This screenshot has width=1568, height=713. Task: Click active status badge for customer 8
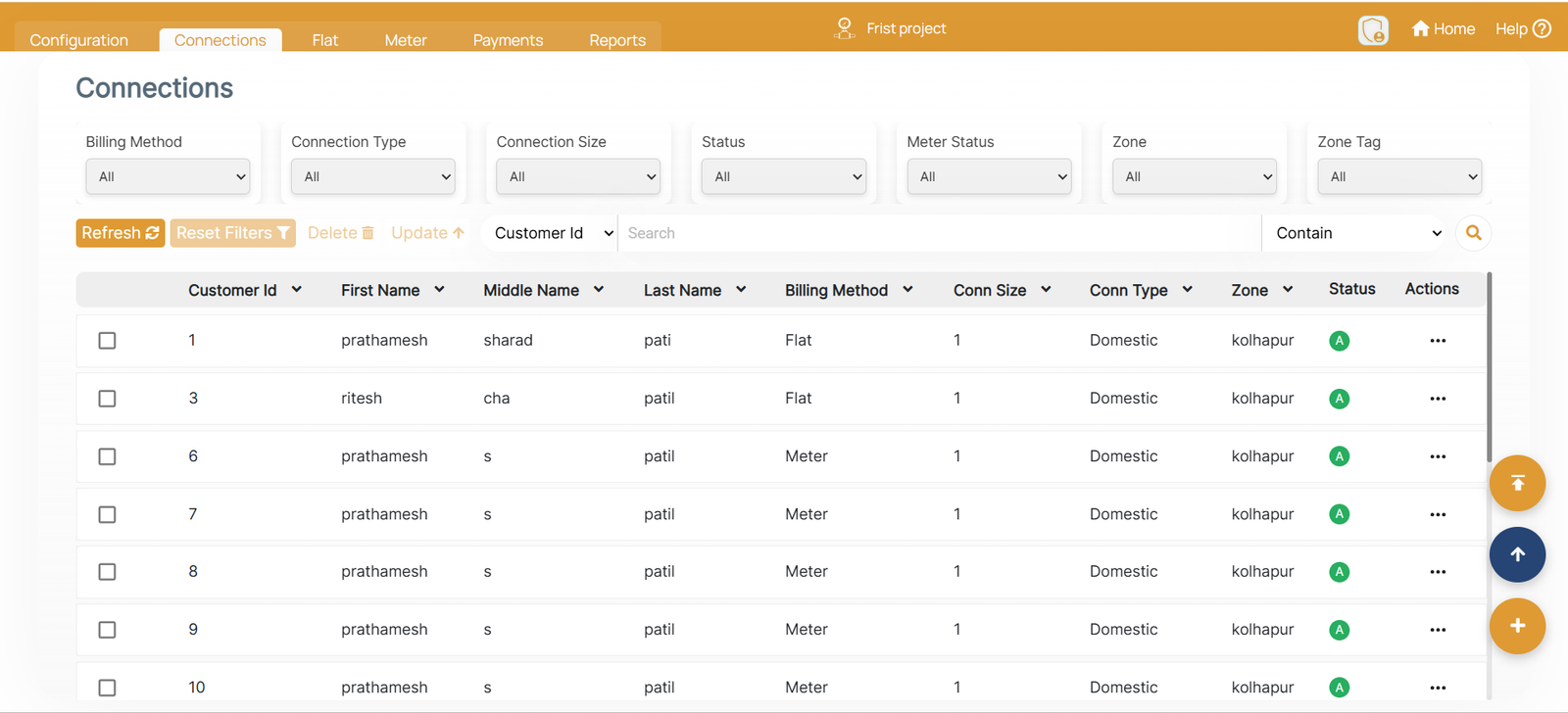click(x=1339, y=572)
